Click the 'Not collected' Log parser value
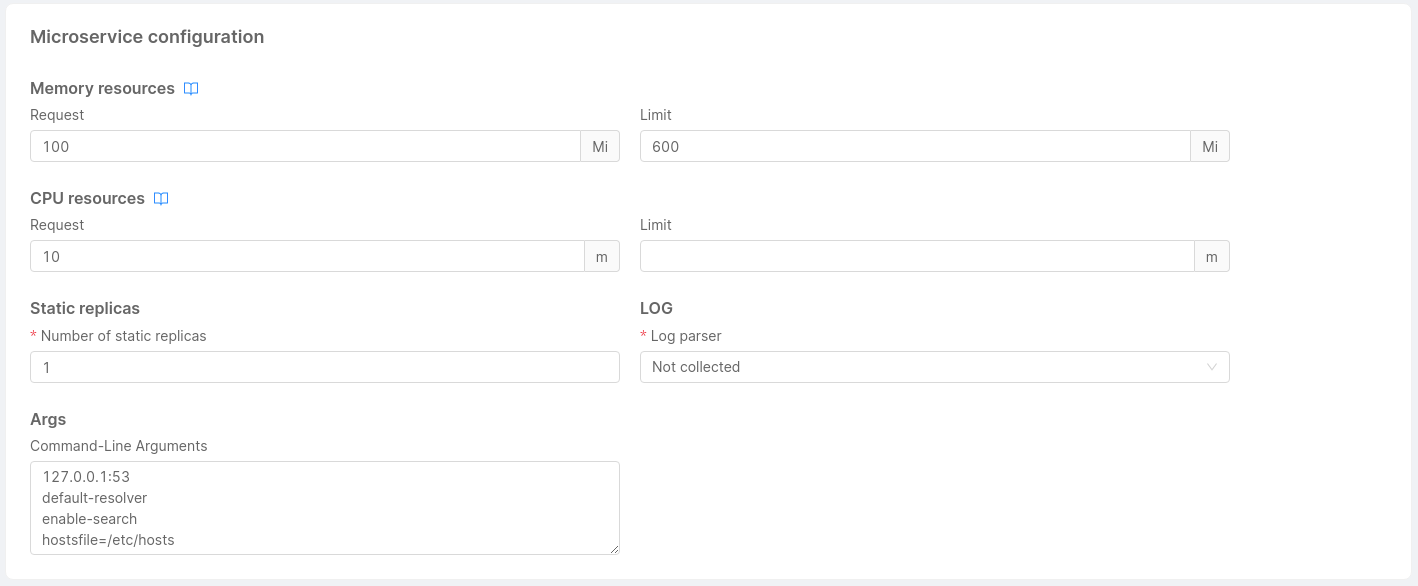The width and height of the screenshot is (1418, 586). (x=696, y=367)
